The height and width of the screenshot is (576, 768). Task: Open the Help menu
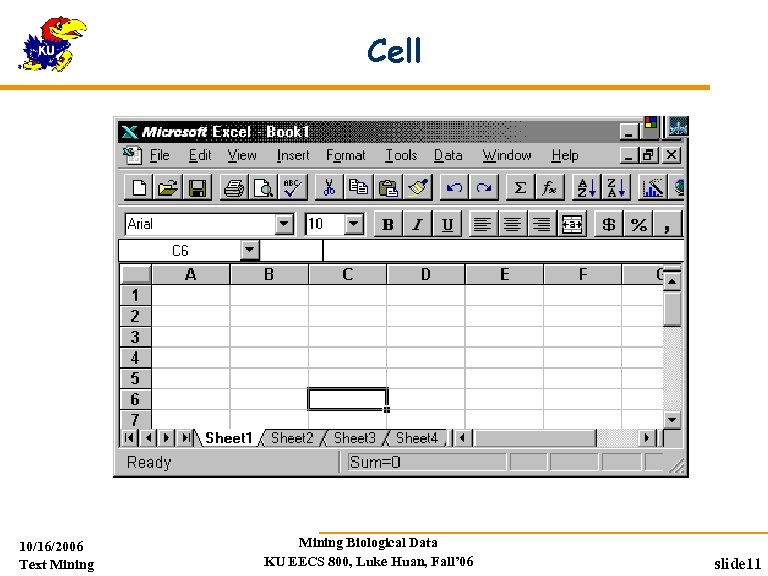tap(565, 155)
